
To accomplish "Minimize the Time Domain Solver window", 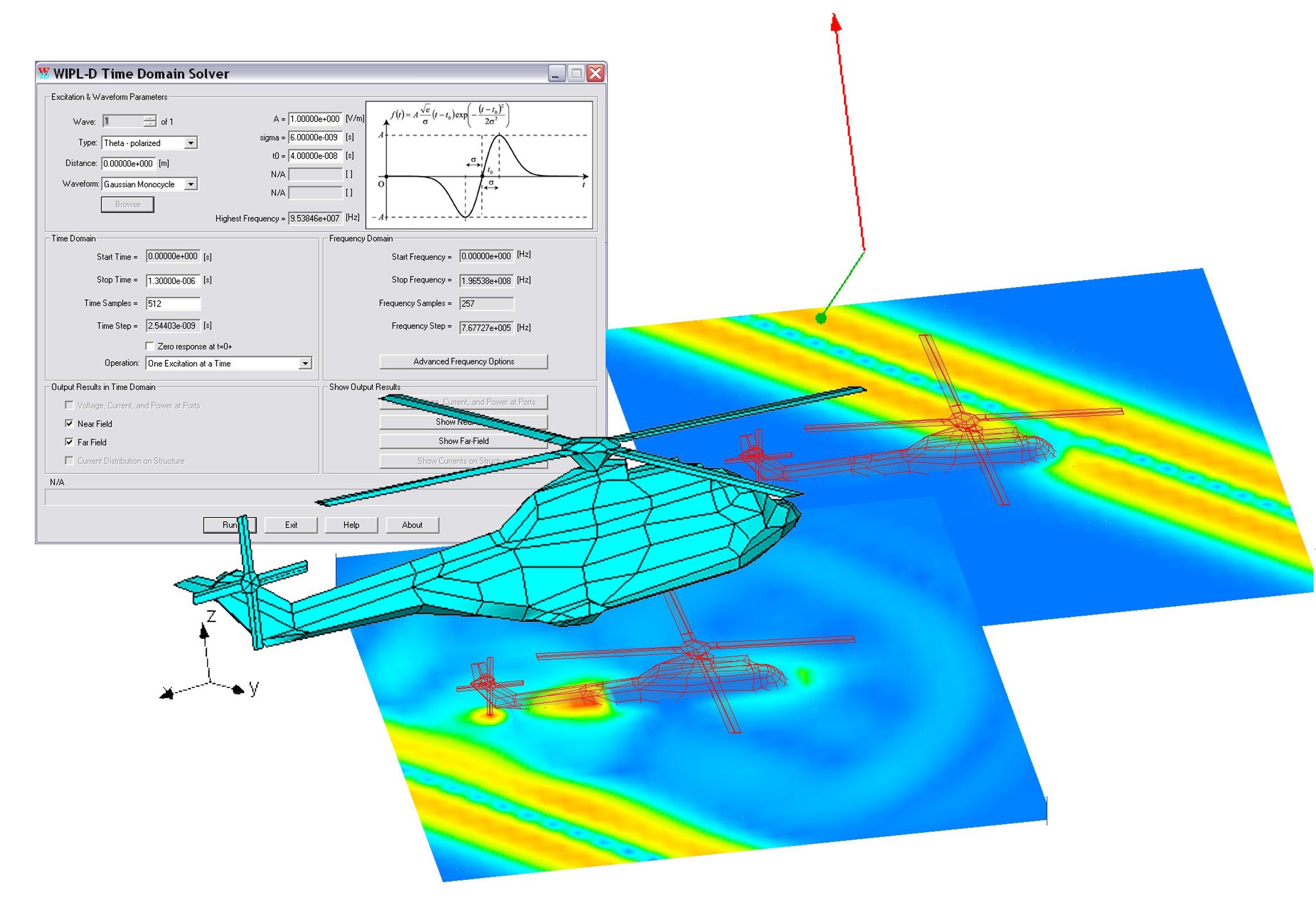I will click(556, 73).
